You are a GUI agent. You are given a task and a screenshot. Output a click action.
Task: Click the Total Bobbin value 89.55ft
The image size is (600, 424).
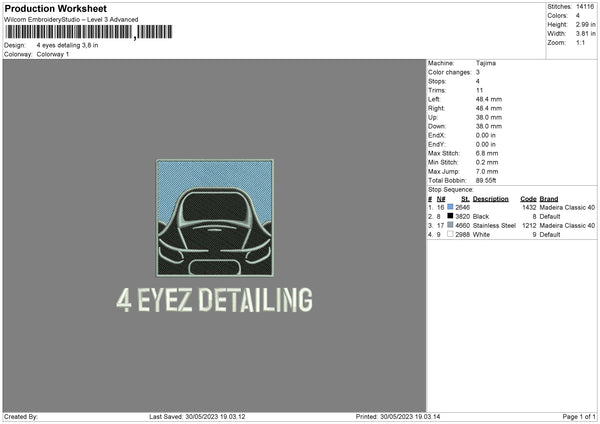pyautogui.click(x=486, y=180)
